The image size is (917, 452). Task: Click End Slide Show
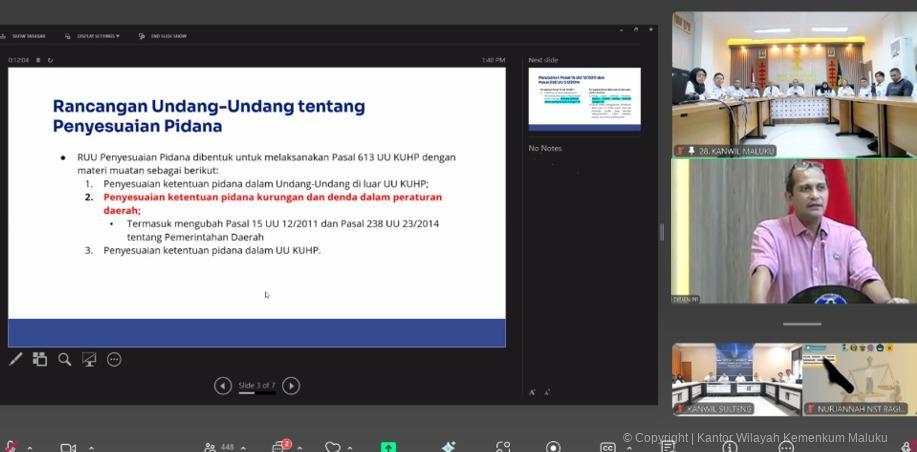coord(163,36)
